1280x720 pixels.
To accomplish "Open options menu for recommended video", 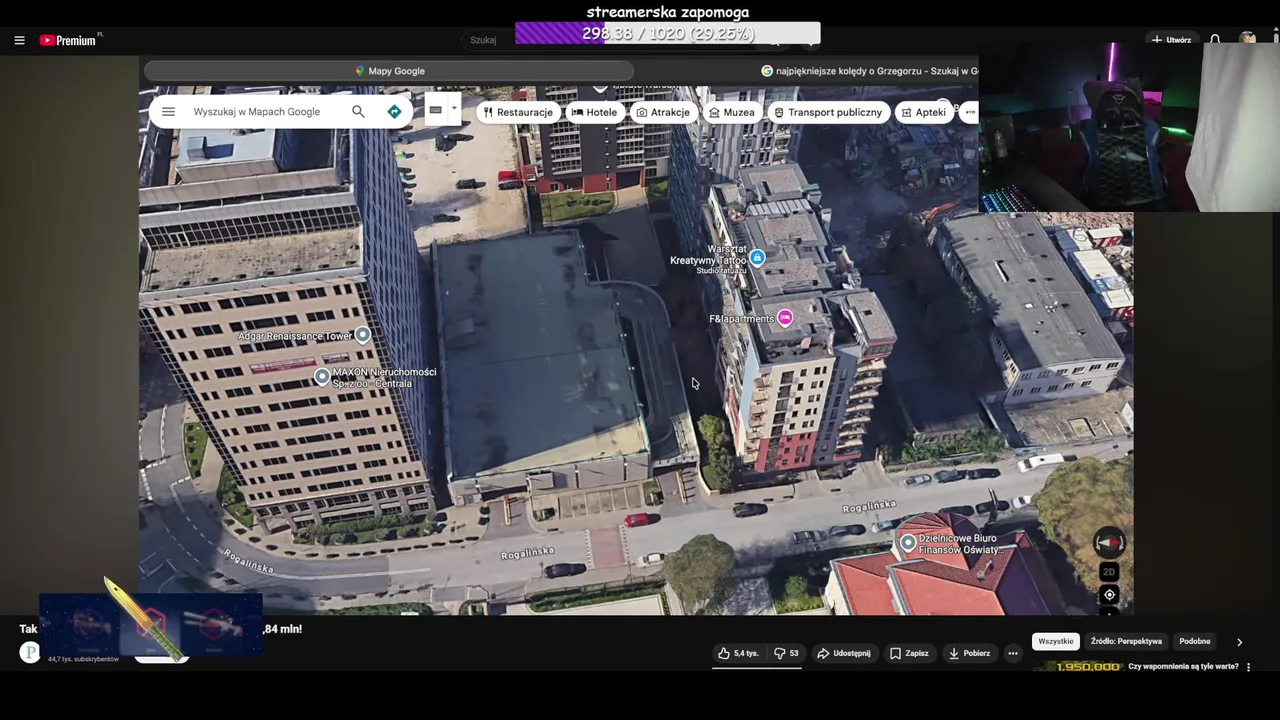I will [1248, 667].
